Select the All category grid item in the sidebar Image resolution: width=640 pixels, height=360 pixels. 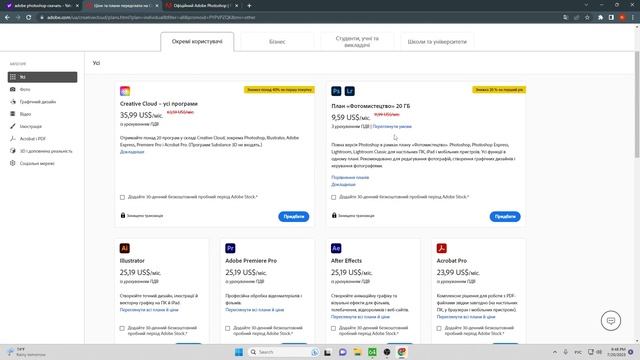pos(42,77)
